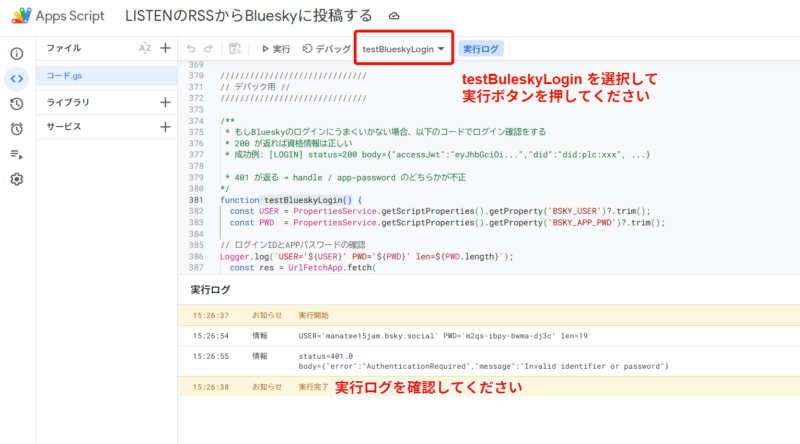Add a service with plus icon
The width and height of the screenshot is (800, 444).
click(165, 127)
